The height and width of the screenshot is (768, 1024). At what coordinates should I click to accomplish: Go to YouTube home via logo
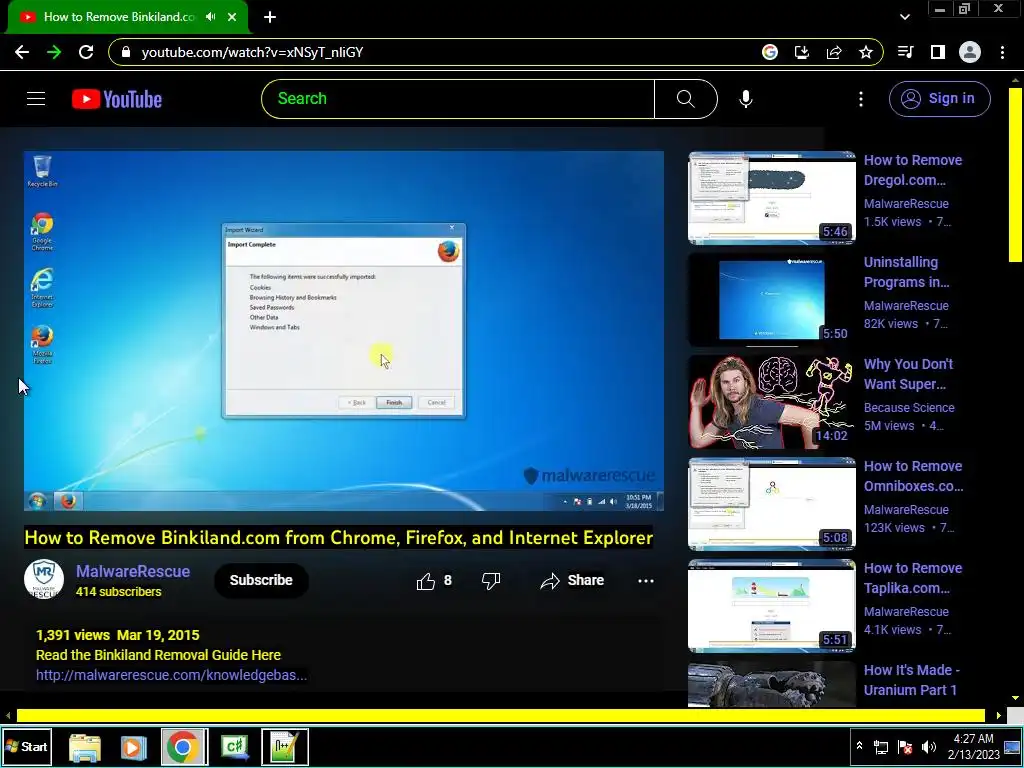click(x=117, y=99)
